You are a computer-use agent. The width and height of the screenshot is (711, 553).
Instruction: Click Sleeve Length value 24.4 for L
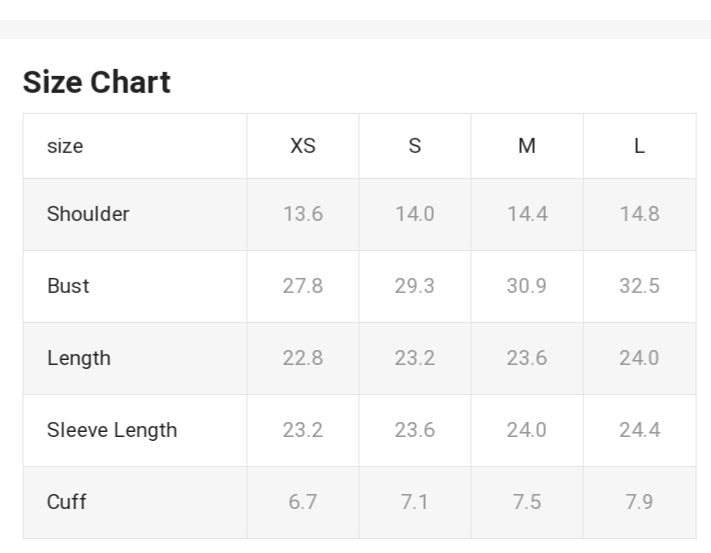click(x=639, y=430)
